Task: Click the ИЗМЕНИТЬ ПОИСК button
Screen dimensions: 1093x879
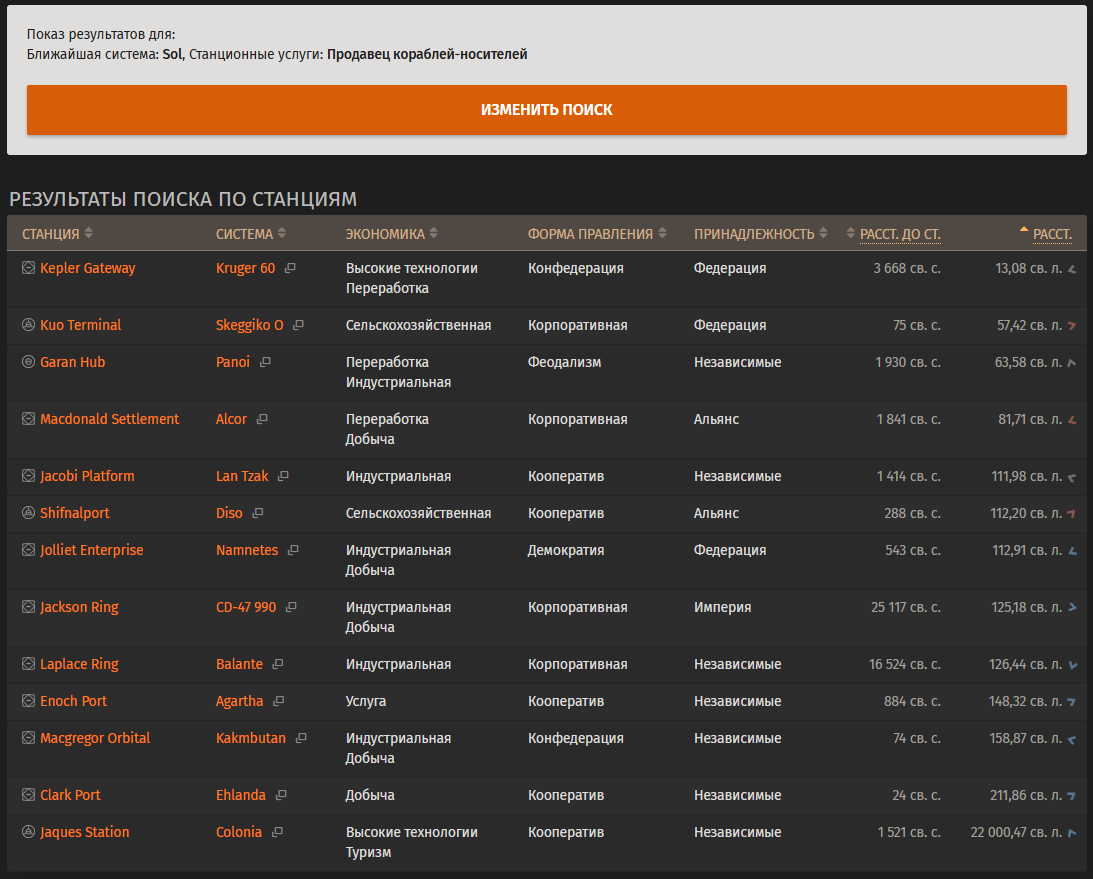Action: [x=546, y=110]
